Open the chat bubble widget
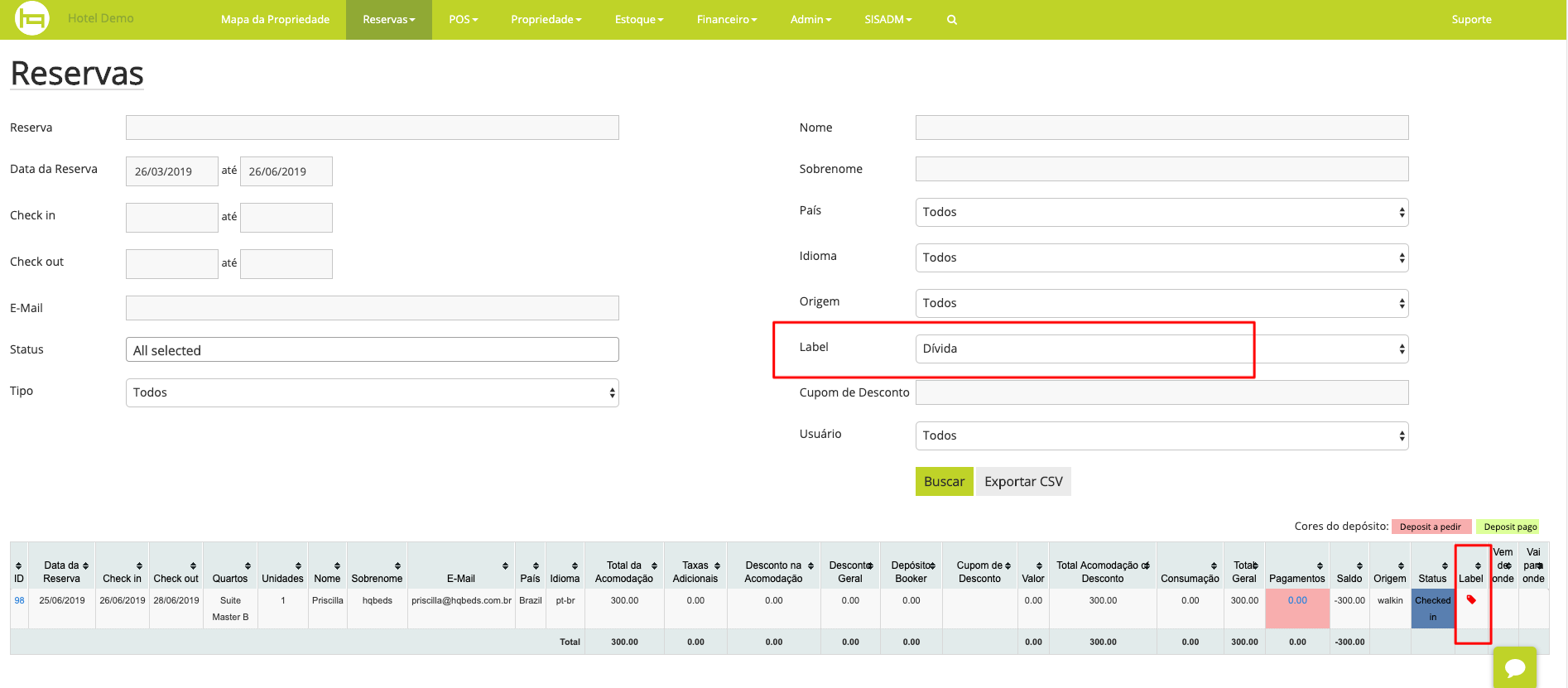 click(1515, 667)
